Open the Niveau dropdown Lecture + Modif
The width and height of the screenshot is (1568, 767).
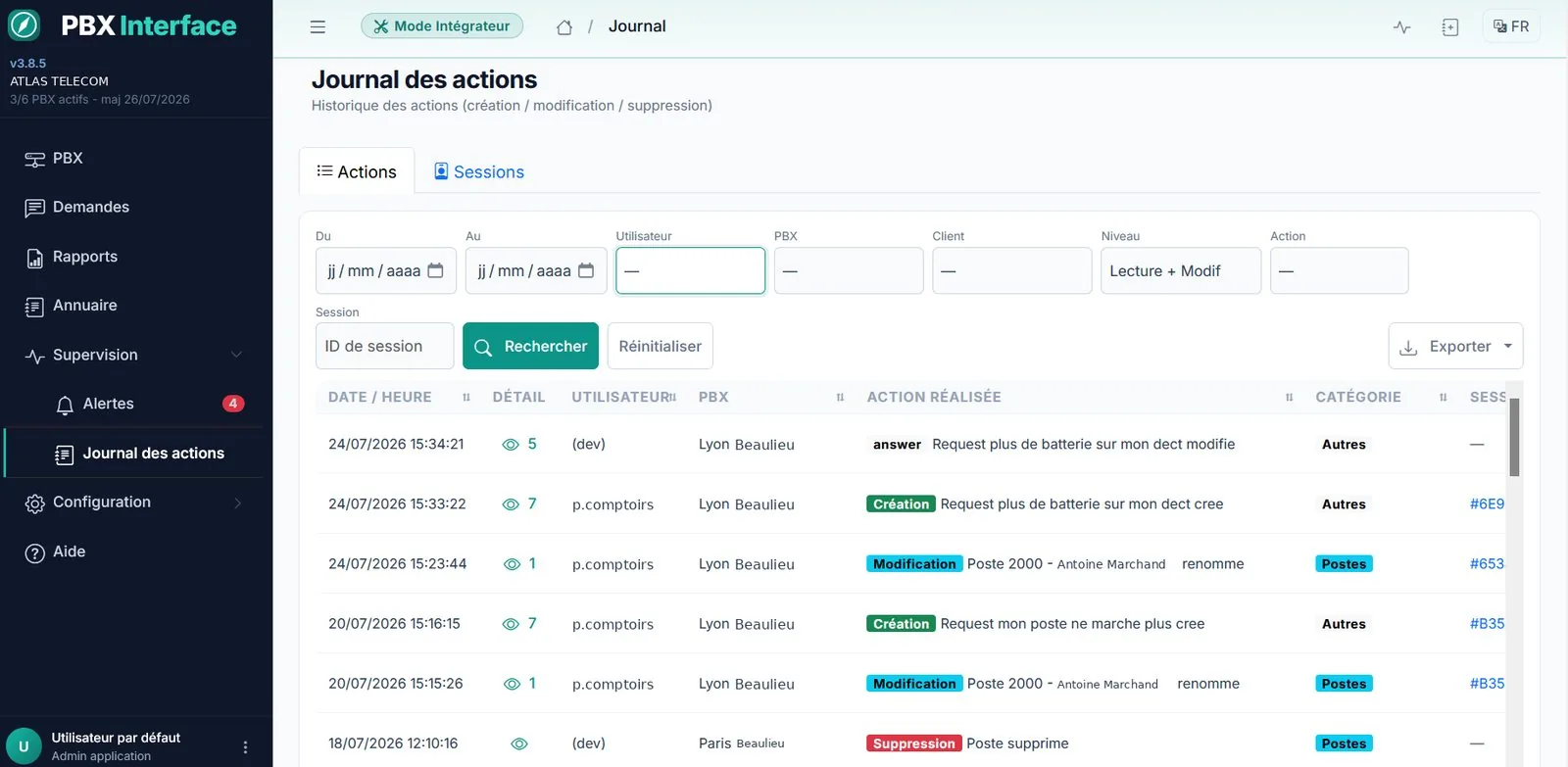(x=1181, y=270)
